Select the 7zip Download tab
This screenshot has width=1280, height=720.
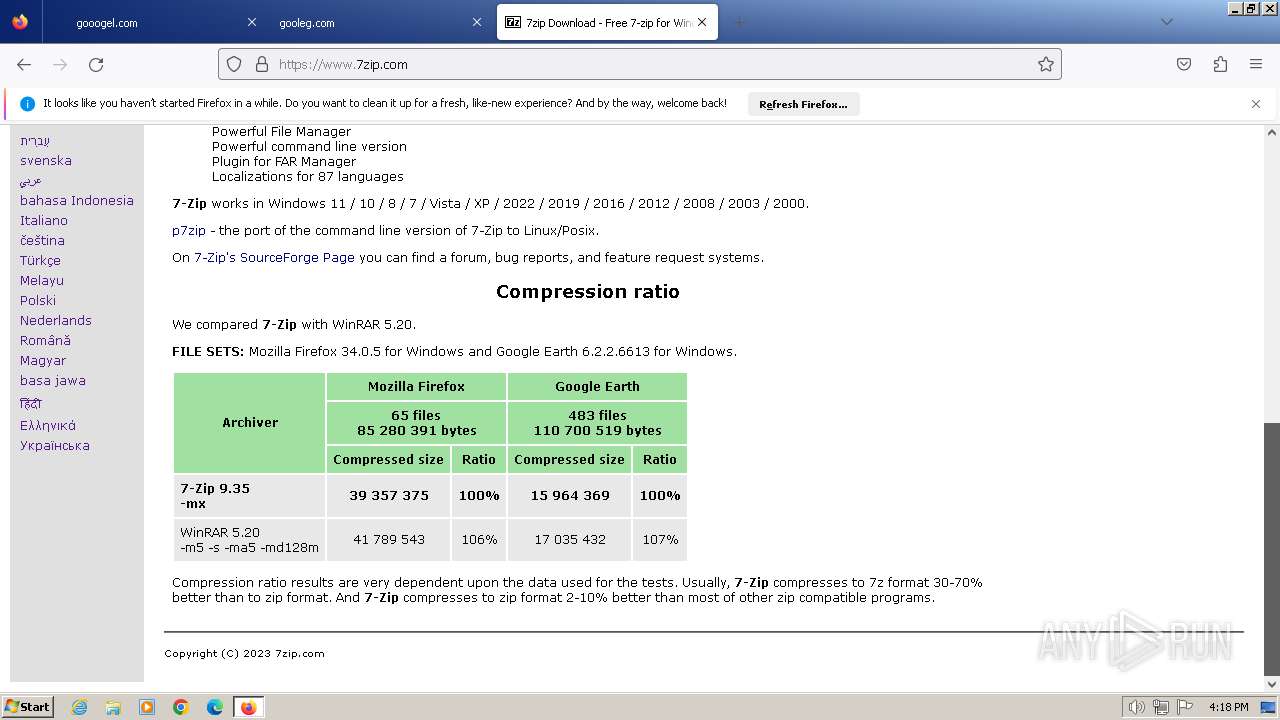coord(607,22)
